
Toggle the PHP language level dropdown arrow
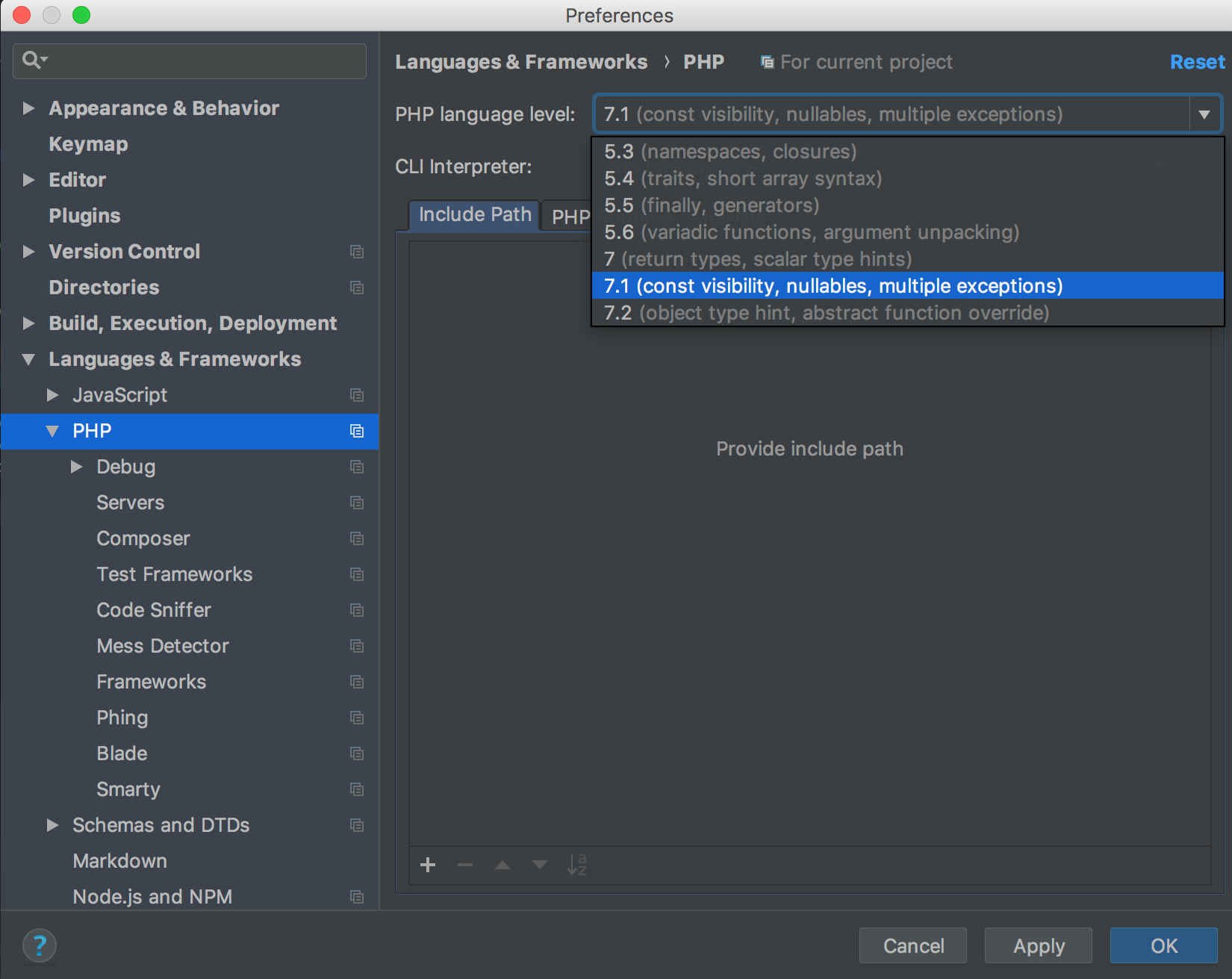1204,114
